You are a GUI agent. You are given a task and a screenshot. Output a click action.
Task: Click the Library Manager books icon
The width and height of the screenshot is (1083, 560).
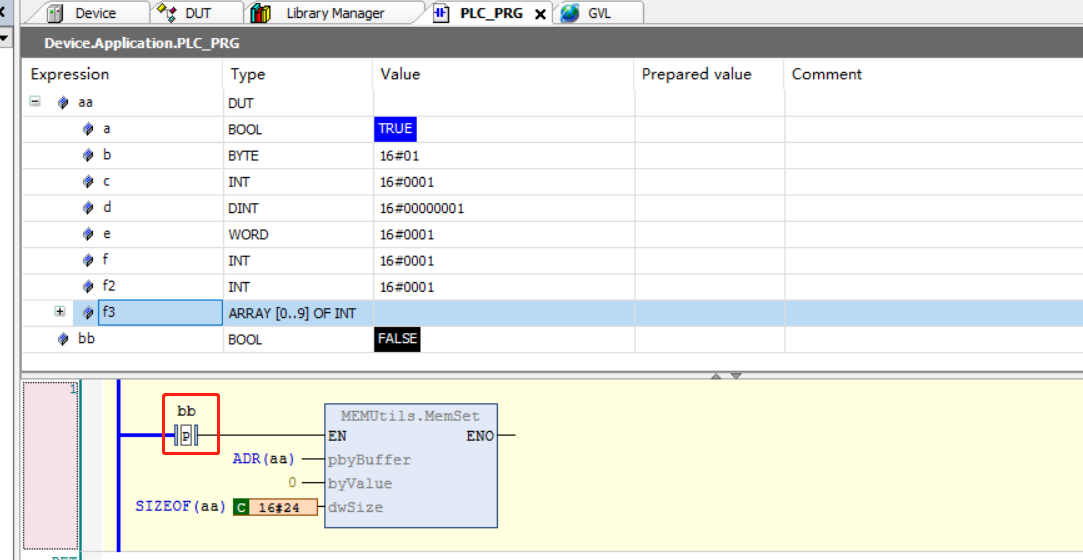coord(260,13)
